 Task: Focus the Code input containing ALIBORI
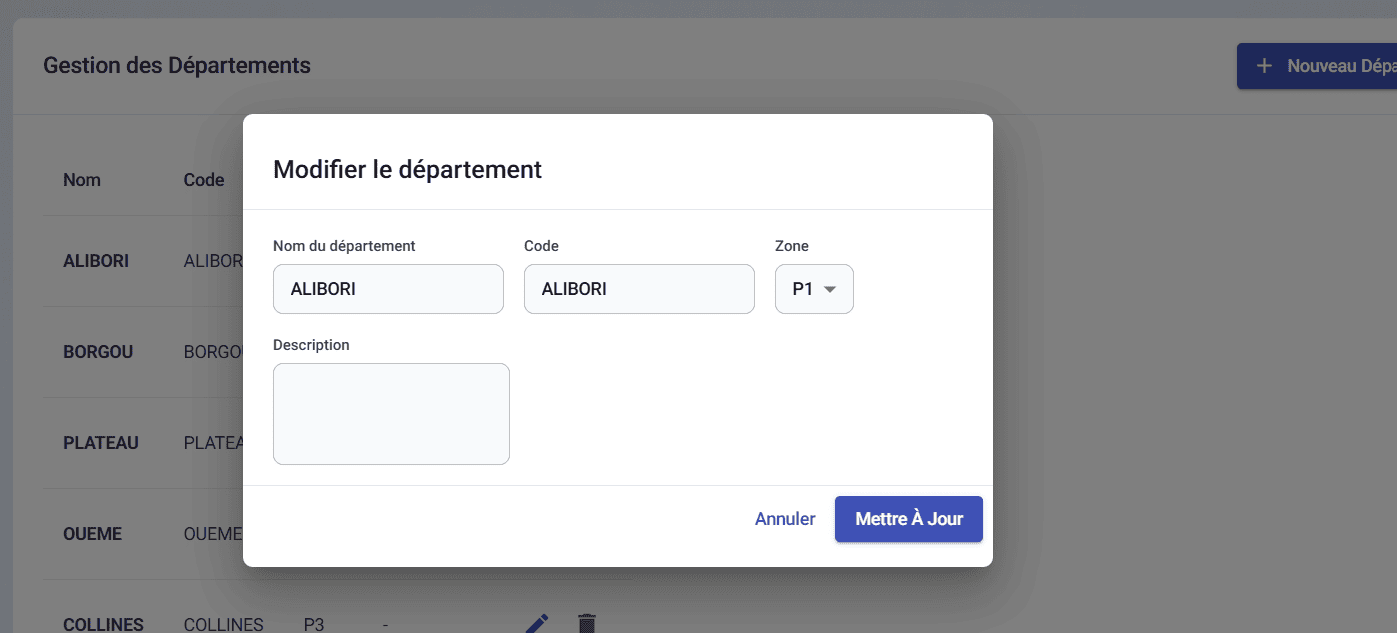click(x=639, y=289)
